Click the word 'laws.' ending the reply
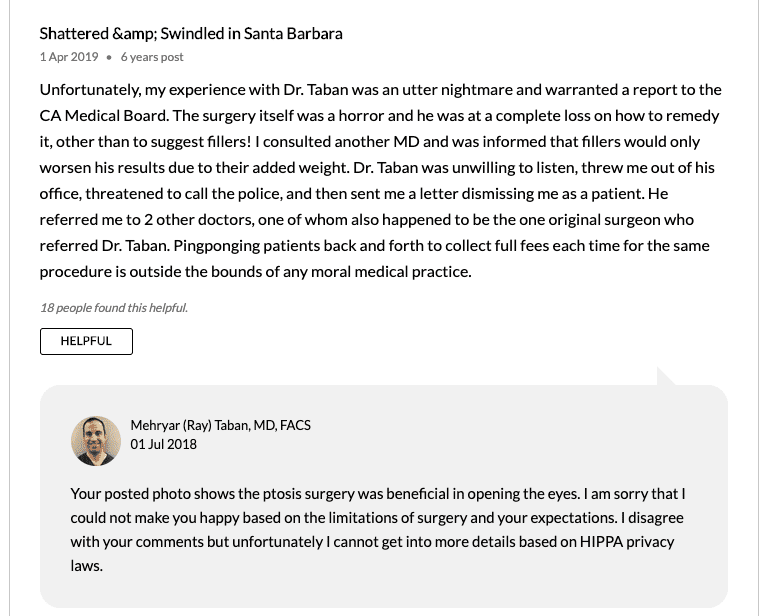The width and height of the screenshot is (780, 616). [87, 566]
